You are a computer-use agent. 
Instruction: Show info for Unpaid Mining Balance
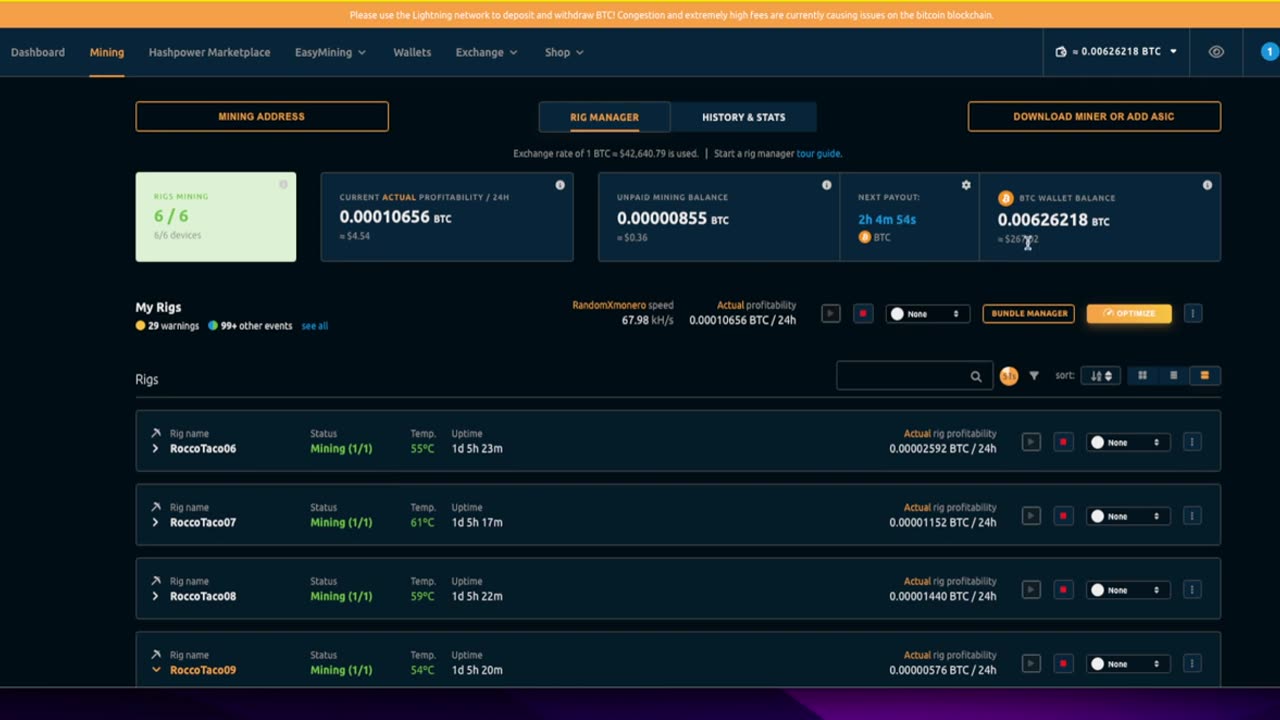click(826, 185)
